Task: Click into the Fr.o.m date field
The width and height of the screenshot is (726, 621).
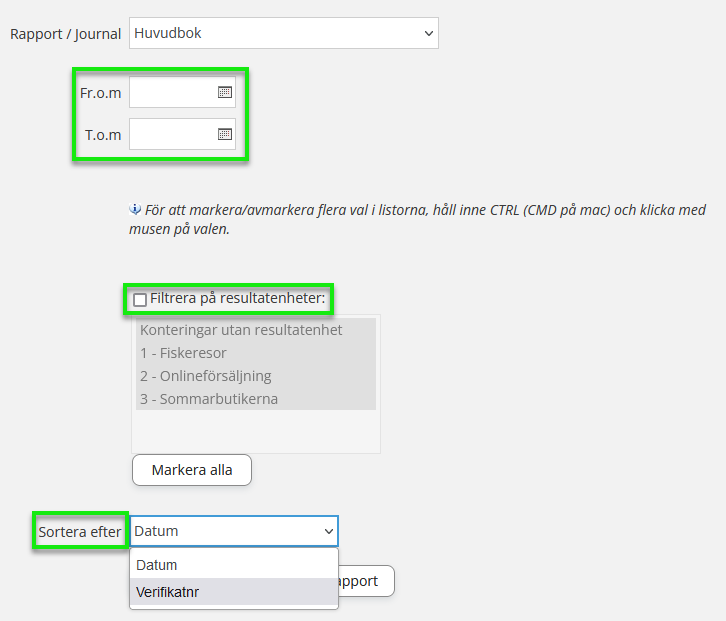Action: [172, 93]
